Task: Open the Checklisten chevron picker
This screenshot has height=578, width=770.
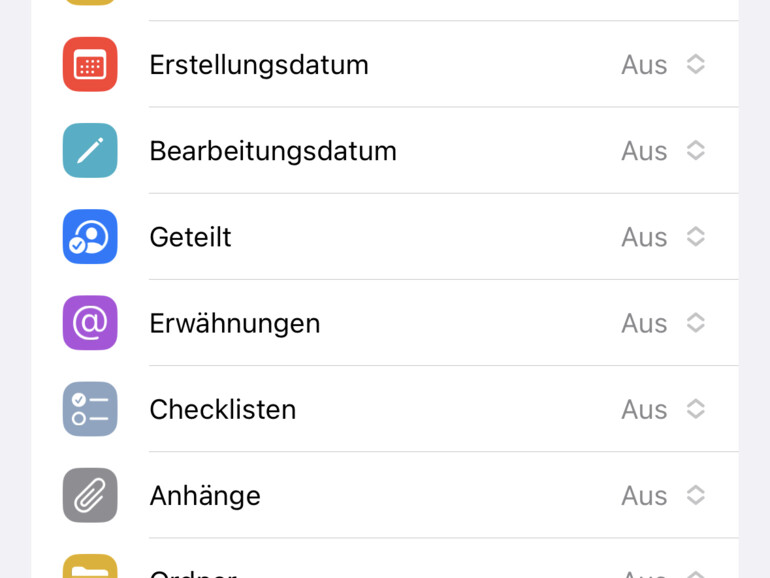Action: tap(696, 409)
